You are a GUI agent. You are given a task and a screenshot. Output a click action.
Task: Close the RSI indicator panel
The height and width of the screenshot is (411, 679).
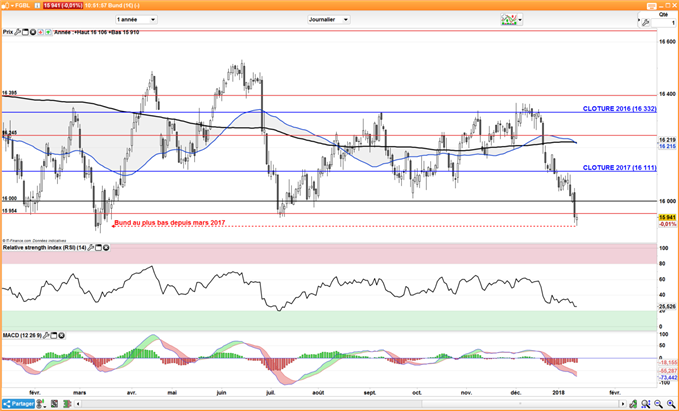[x=106, y=248]
